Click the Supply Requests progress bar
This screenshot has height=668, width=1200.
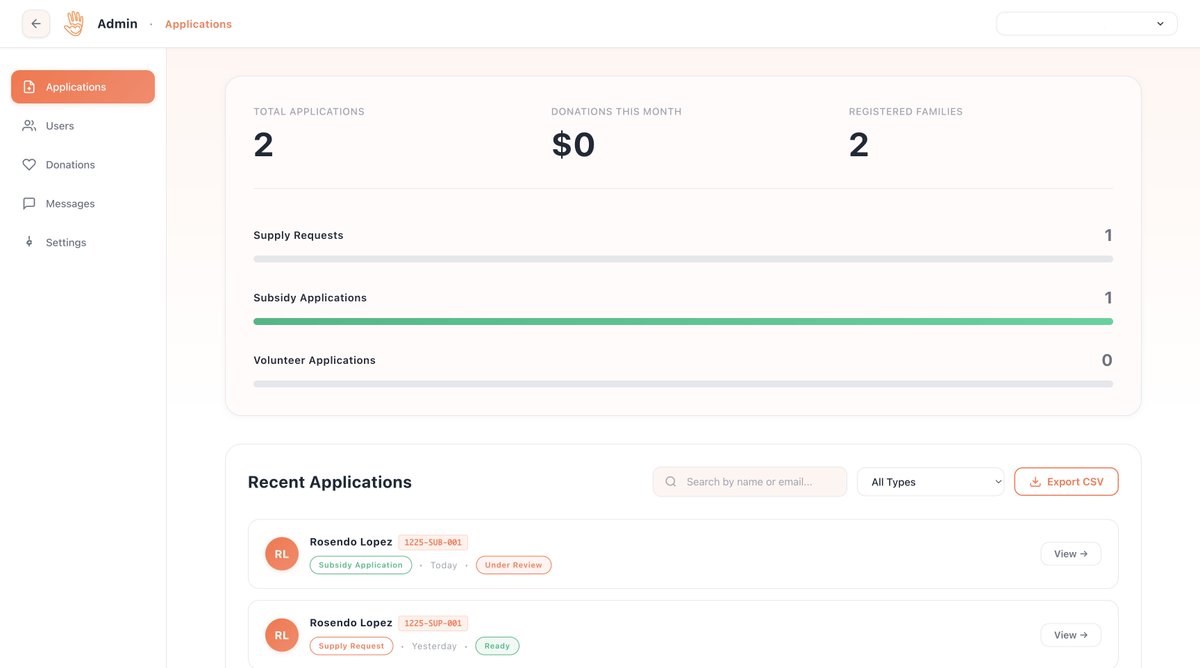(x=683, y=259)
